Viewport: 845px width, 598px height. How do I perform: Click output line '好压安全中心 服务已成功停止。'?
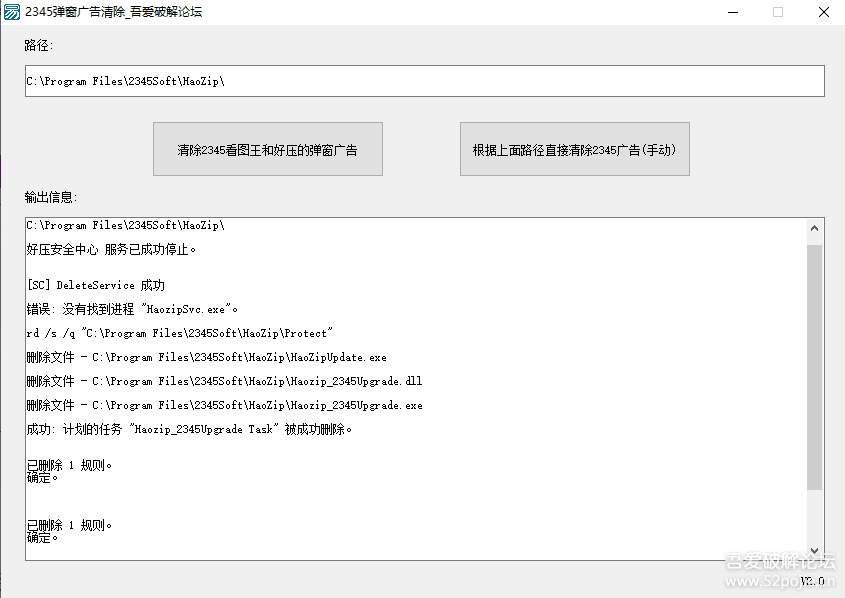(111, 249)
